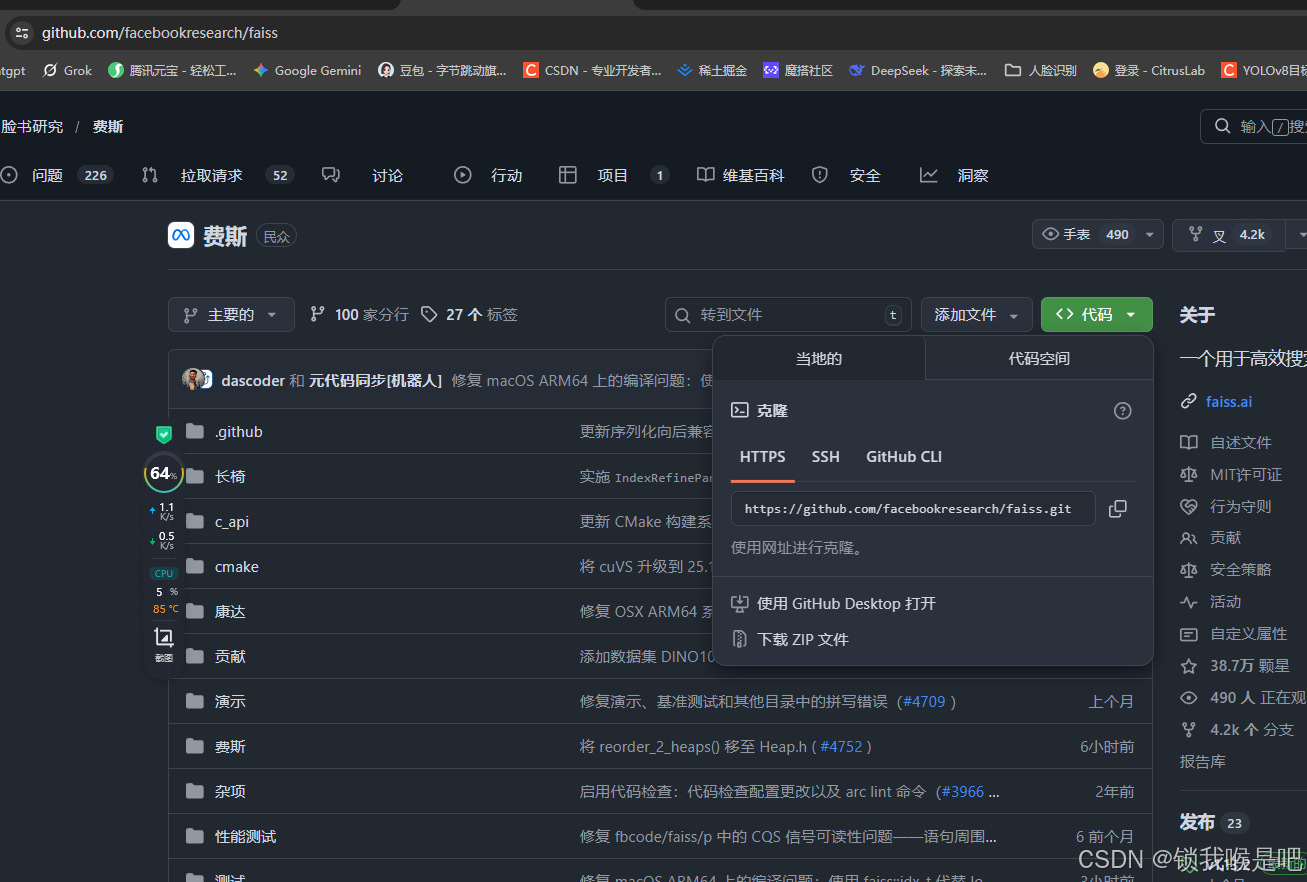Open the 康达 folder
Viewport: 1307px width, 882px height.
tap(230, 612)
